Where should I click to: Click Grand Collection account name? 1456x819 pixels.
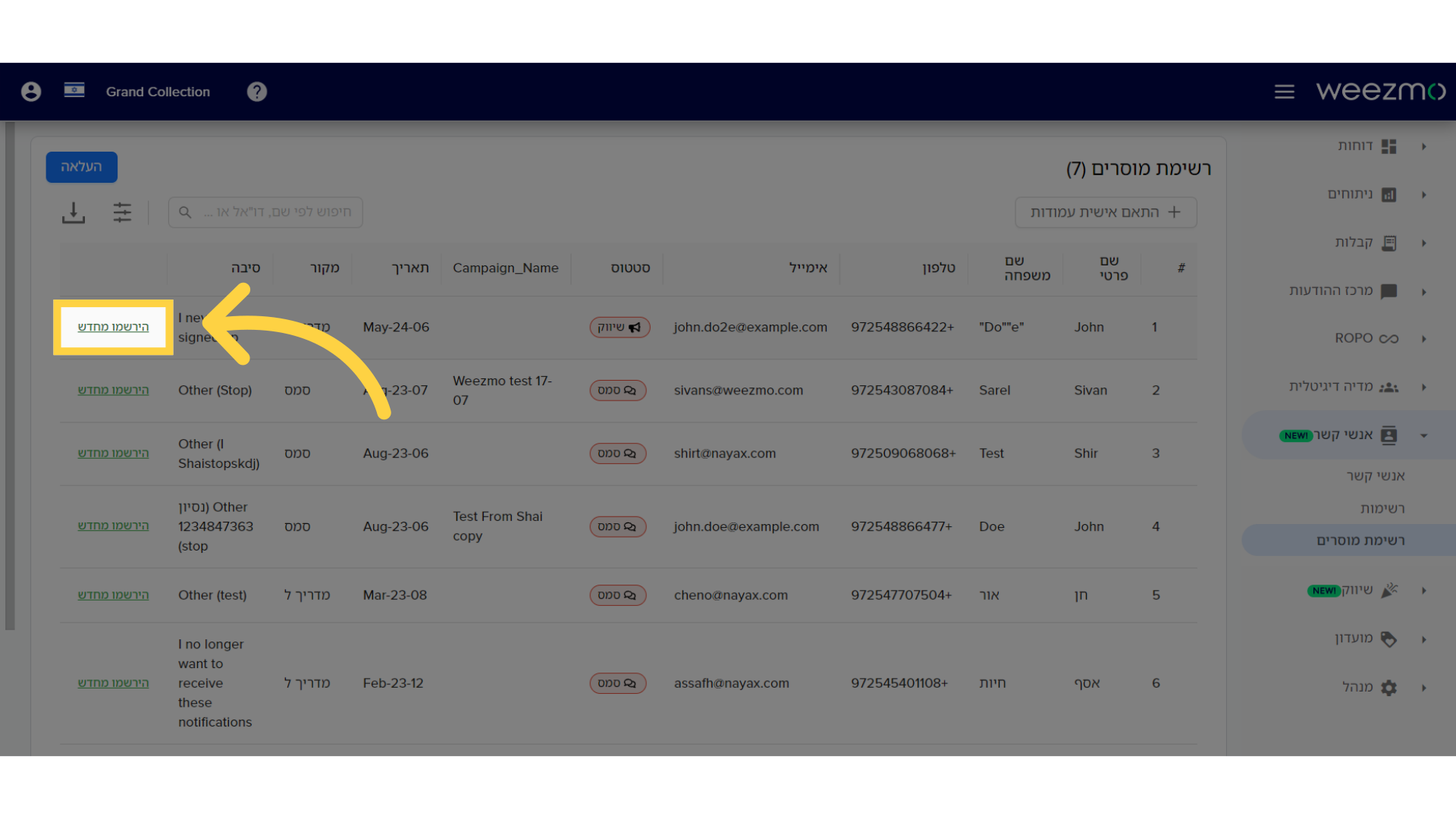(x=158, y=92)
